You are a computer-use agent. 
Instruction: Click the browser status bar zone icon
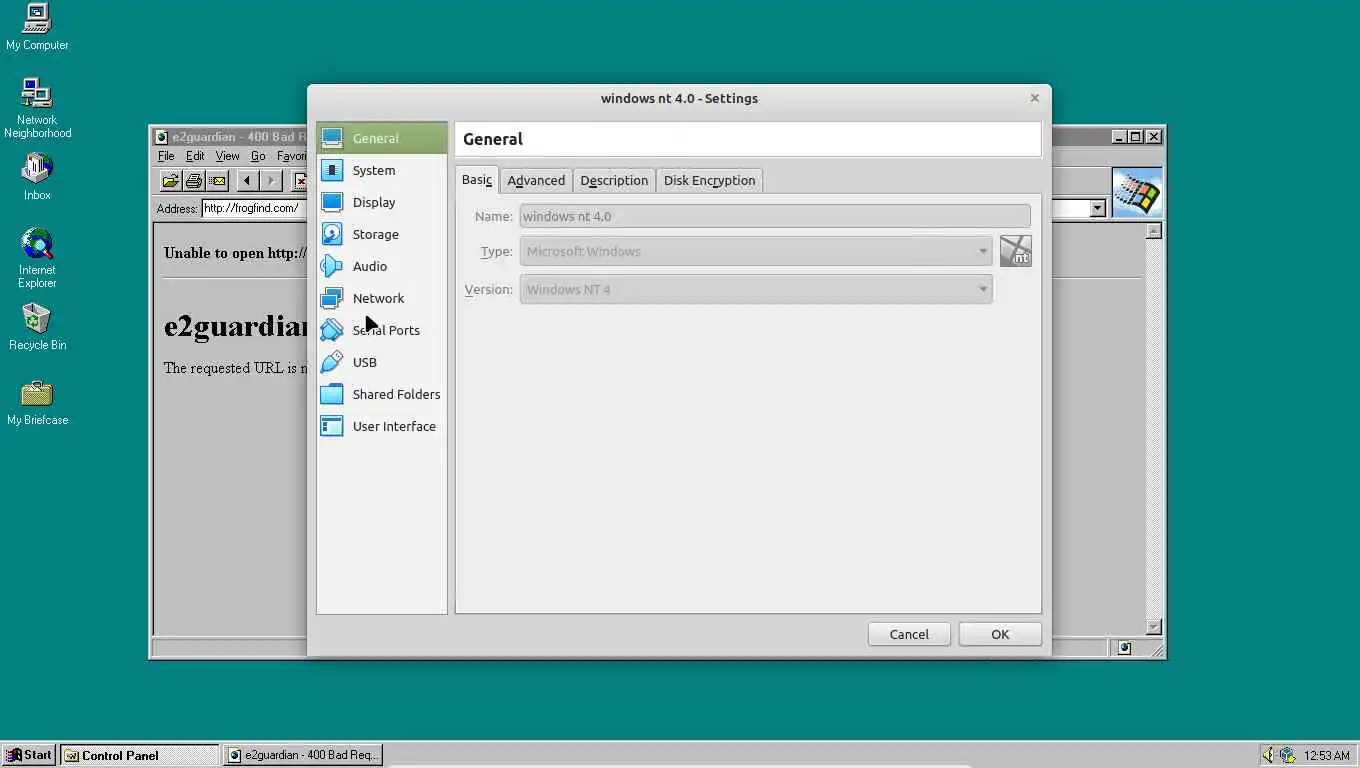[x=1125, y=648]
